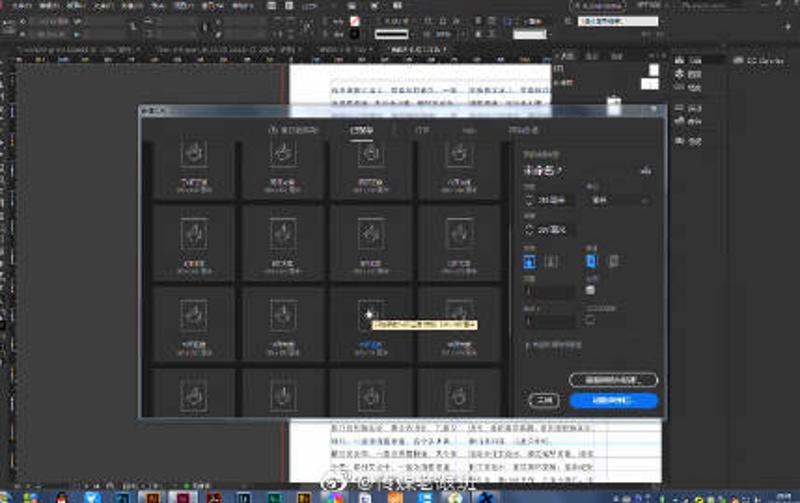Click the height value stepper
Screen dimensions: 800x503
point(531,230)
